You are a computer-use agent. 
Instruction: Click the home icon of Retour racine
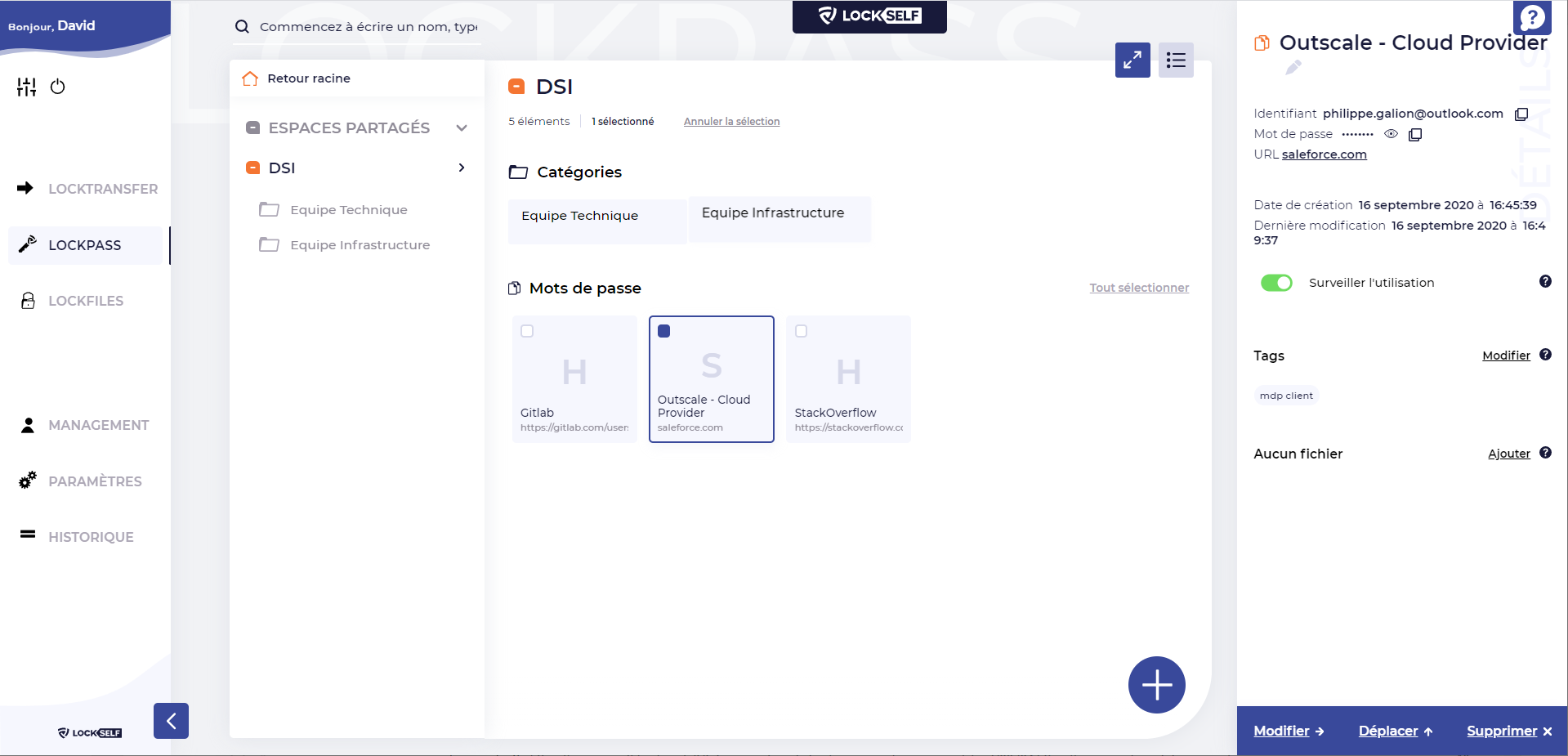[x=250, y=78]
